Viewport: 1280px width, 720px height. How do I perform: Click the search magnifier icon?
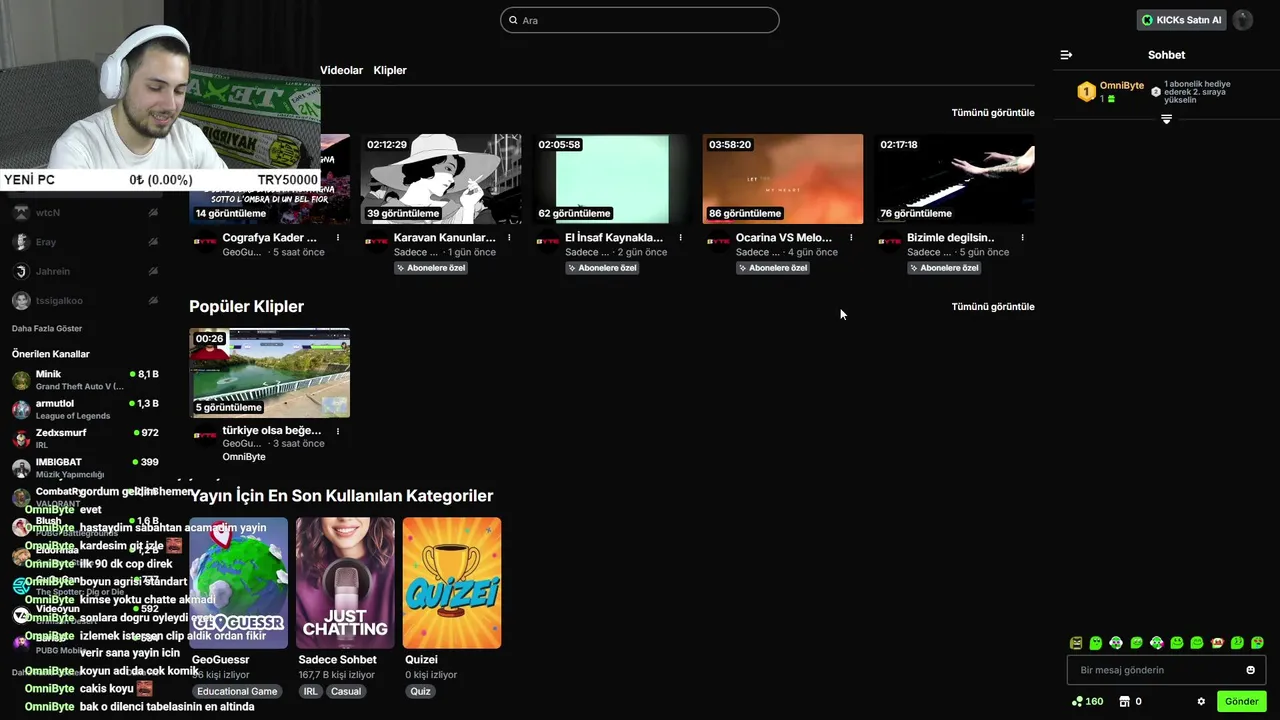tap(514, 20)
